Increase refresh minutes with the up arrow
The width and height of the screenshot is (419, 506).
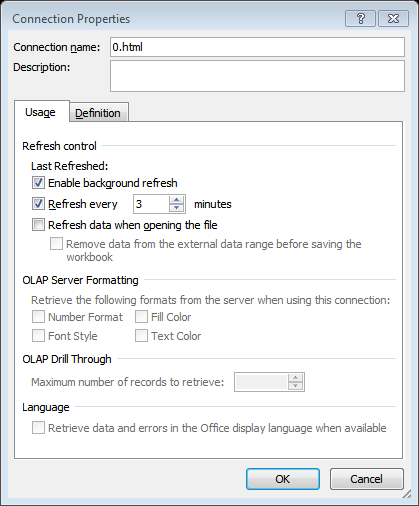click(x=176, y=200)
